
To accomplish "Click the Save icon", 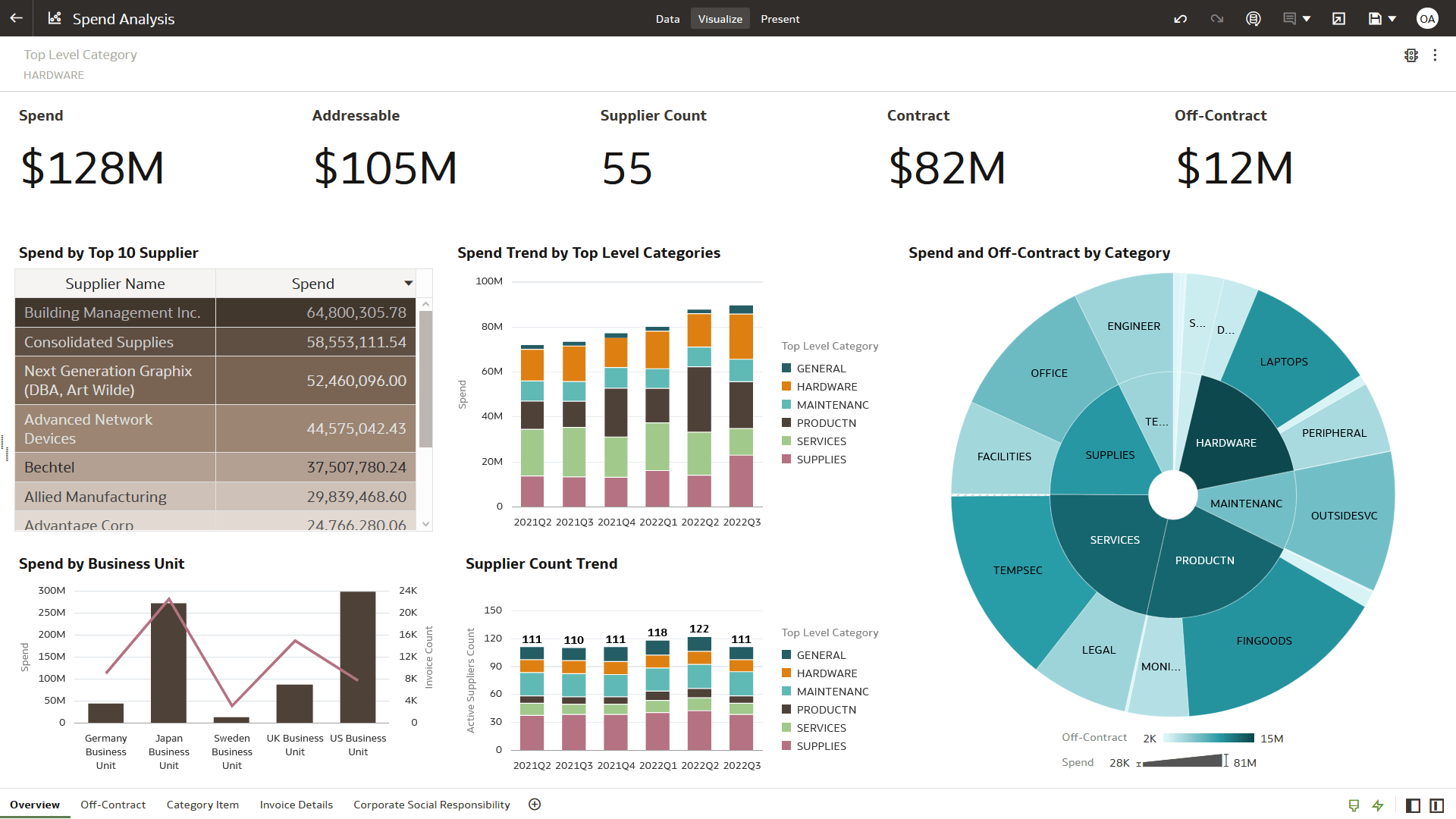I will tap(1375, 18).
